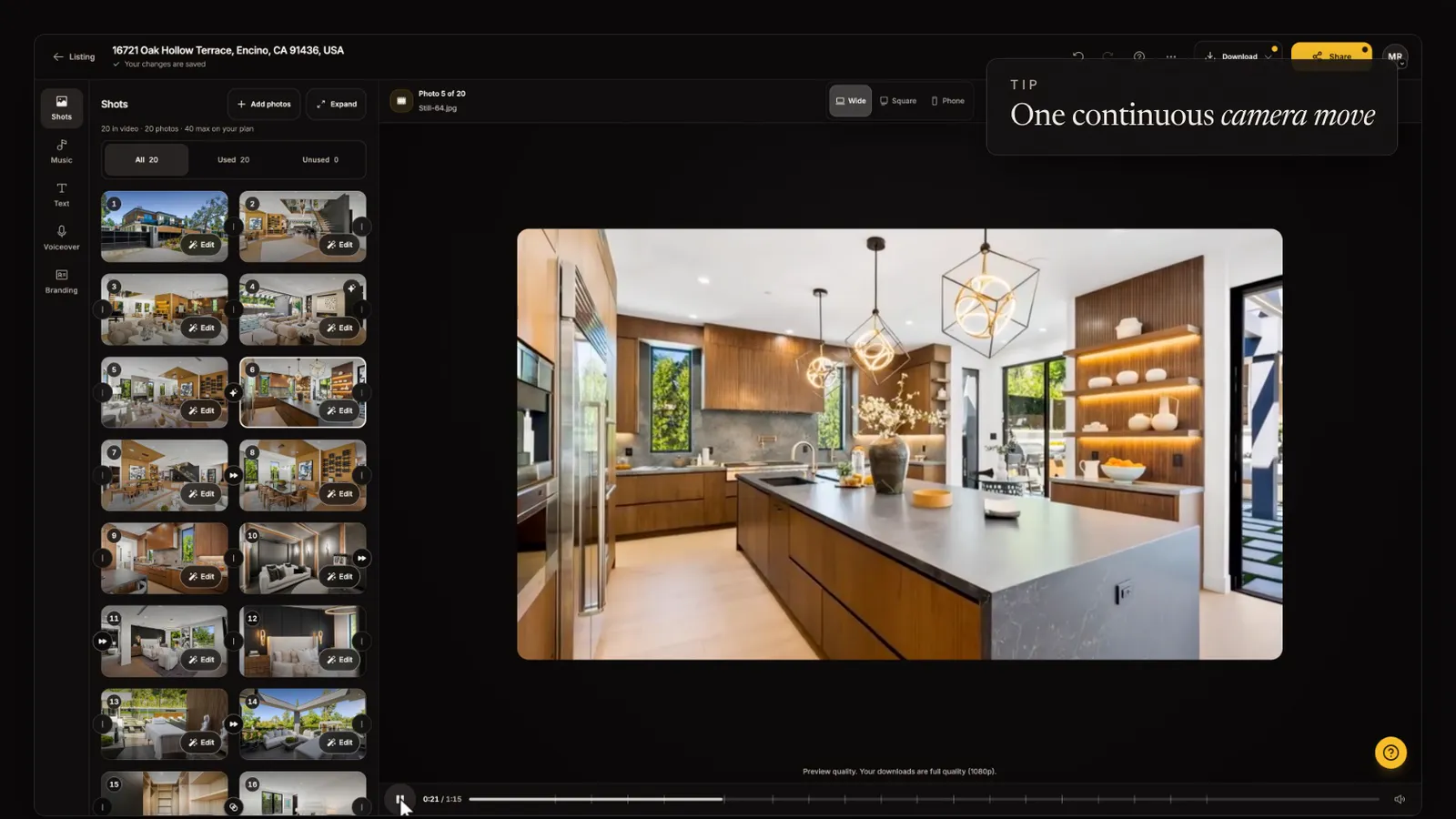Click the photo icon beside Photo 5 of 20
1456x819 pixels.
click(401, 101)
